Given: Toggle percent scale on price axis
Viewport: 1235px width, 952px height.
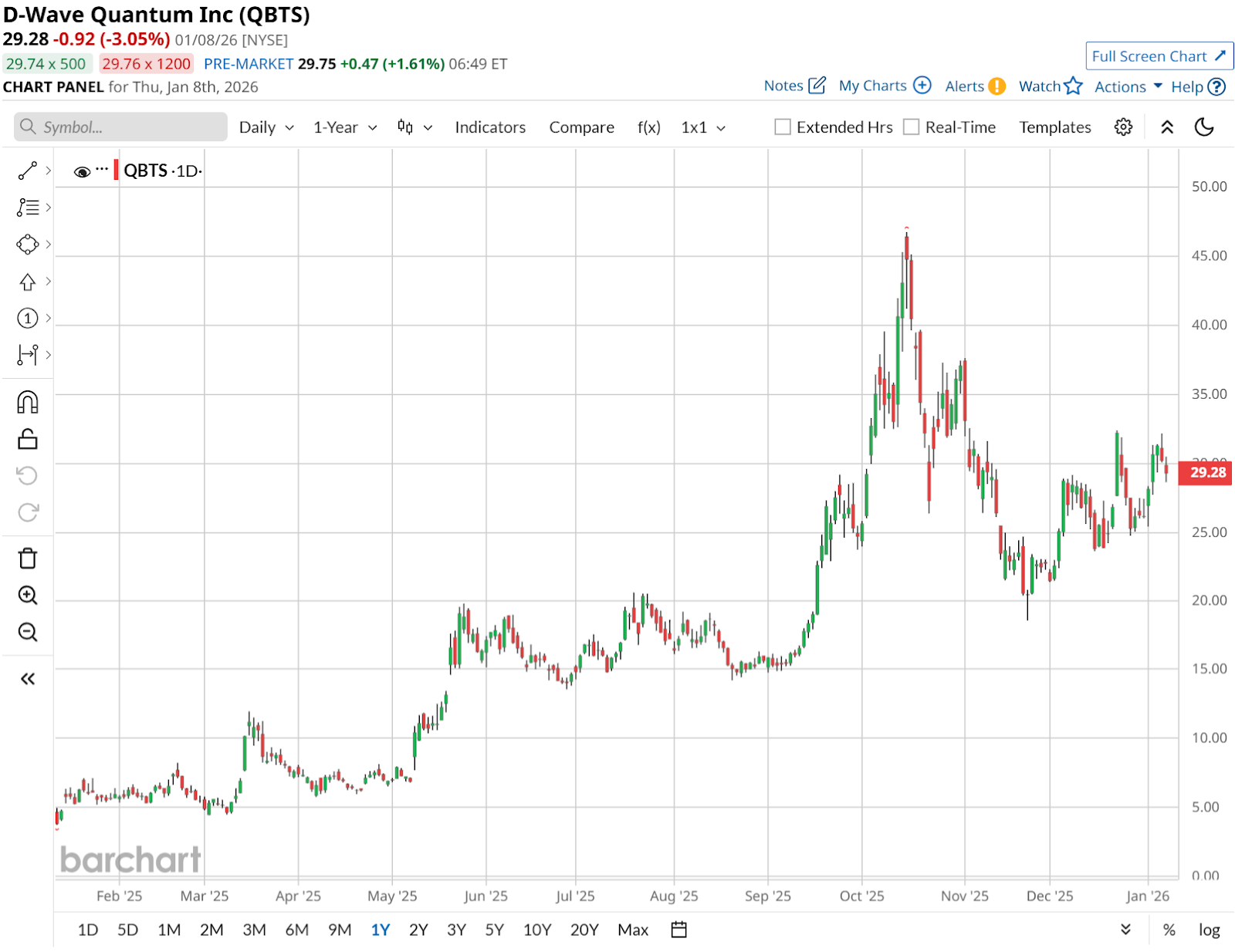Looking at the screenshot, I should coord(1169,930).
